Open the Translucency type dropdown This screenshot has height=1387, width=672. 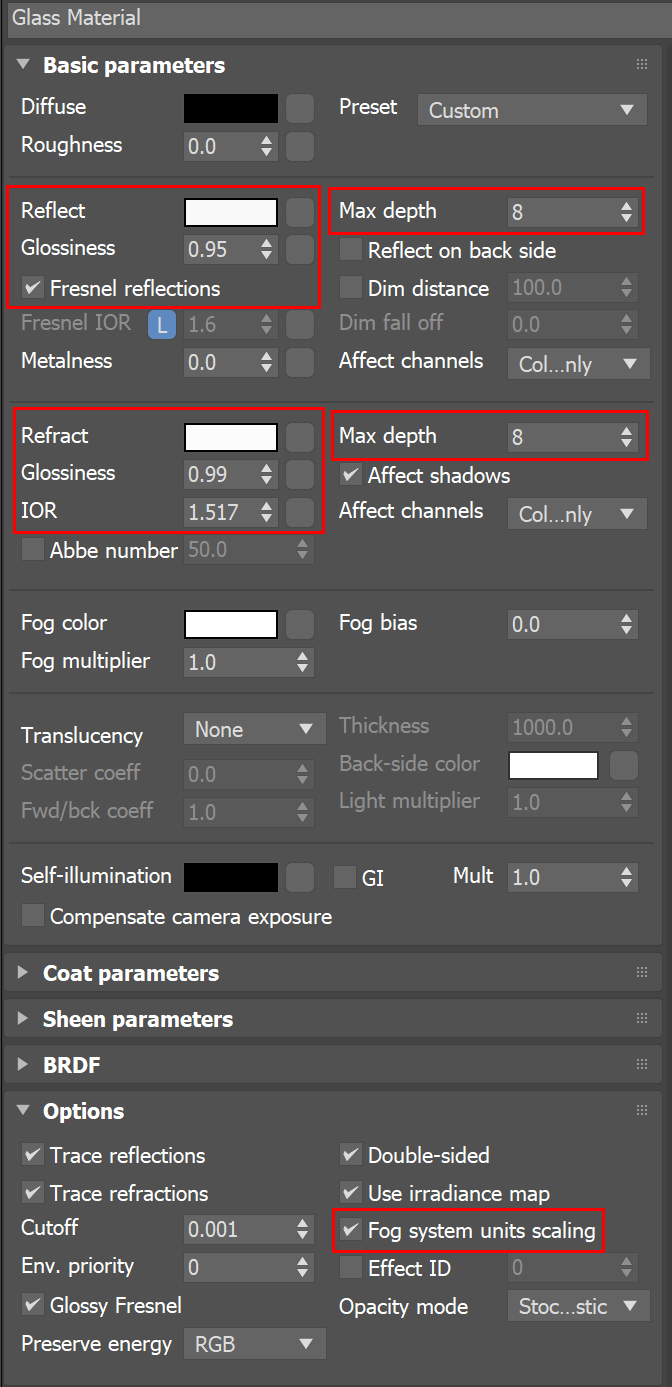tap(254, 730)
